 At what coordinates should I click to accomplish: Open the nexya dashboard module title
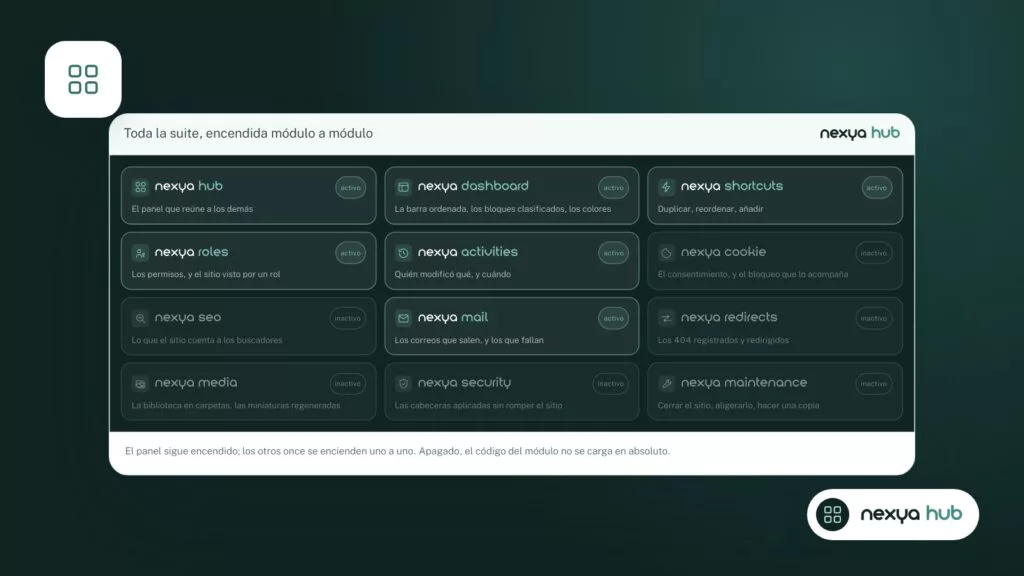click(473, 186)
